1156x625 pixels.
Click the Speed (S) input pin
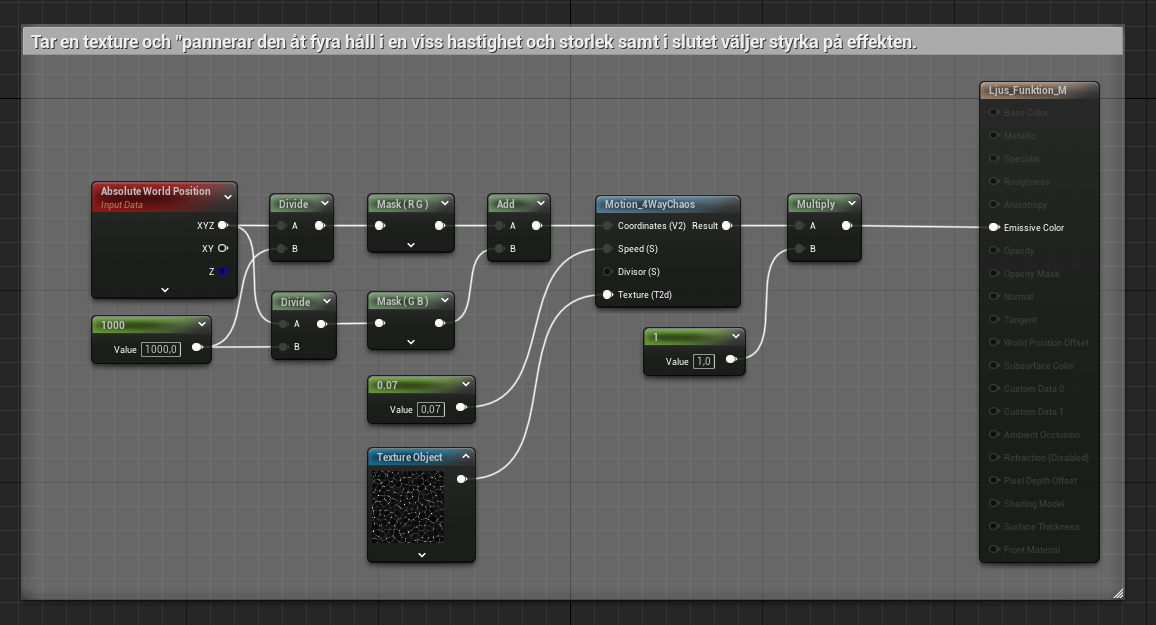coord(607,249)
